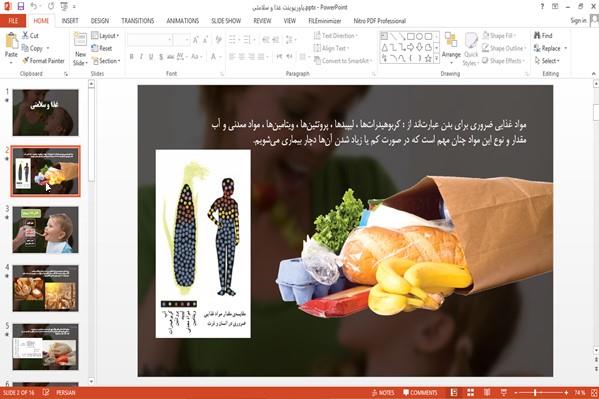Open Quick Styles gallery

471,49
